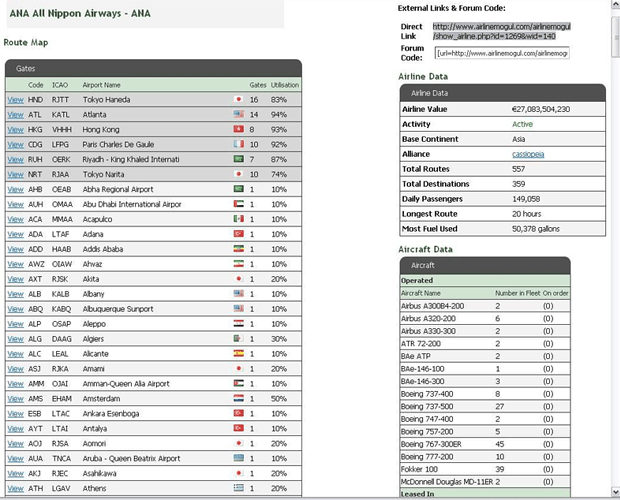This screenshot has width=620, height=500.
Task: Click the Japan flag in Akita row
Action: point(238,279)
